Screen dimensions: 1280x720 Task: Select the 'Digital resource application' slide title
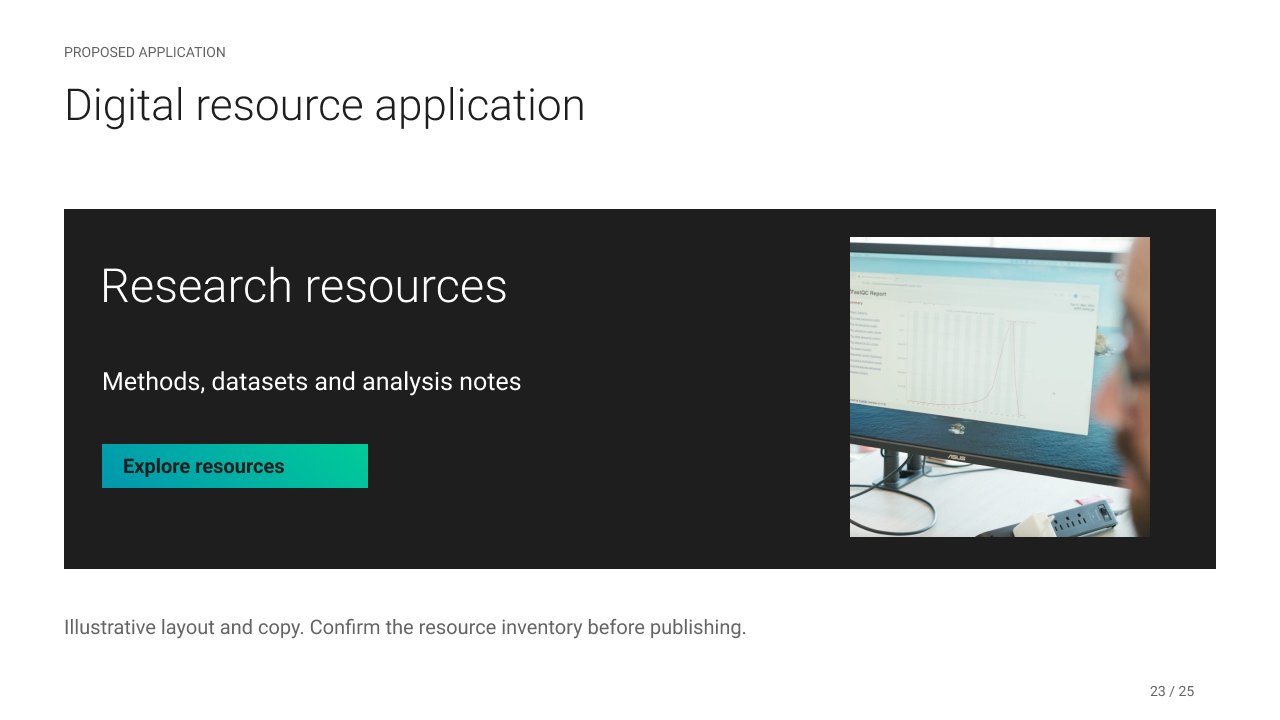point(324,105)
